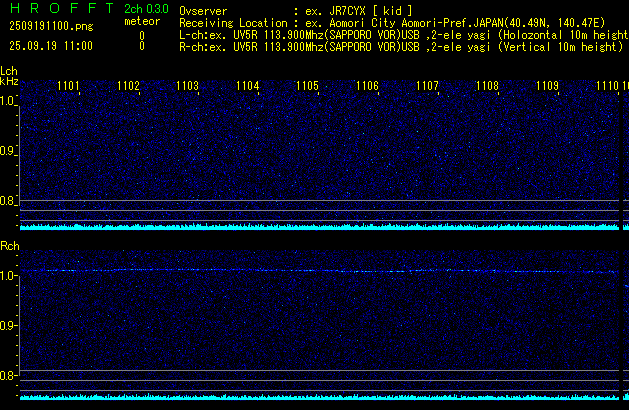Screen dimensions: 629x410
Task: Select the Rch channel label
Action: [10, 245]
